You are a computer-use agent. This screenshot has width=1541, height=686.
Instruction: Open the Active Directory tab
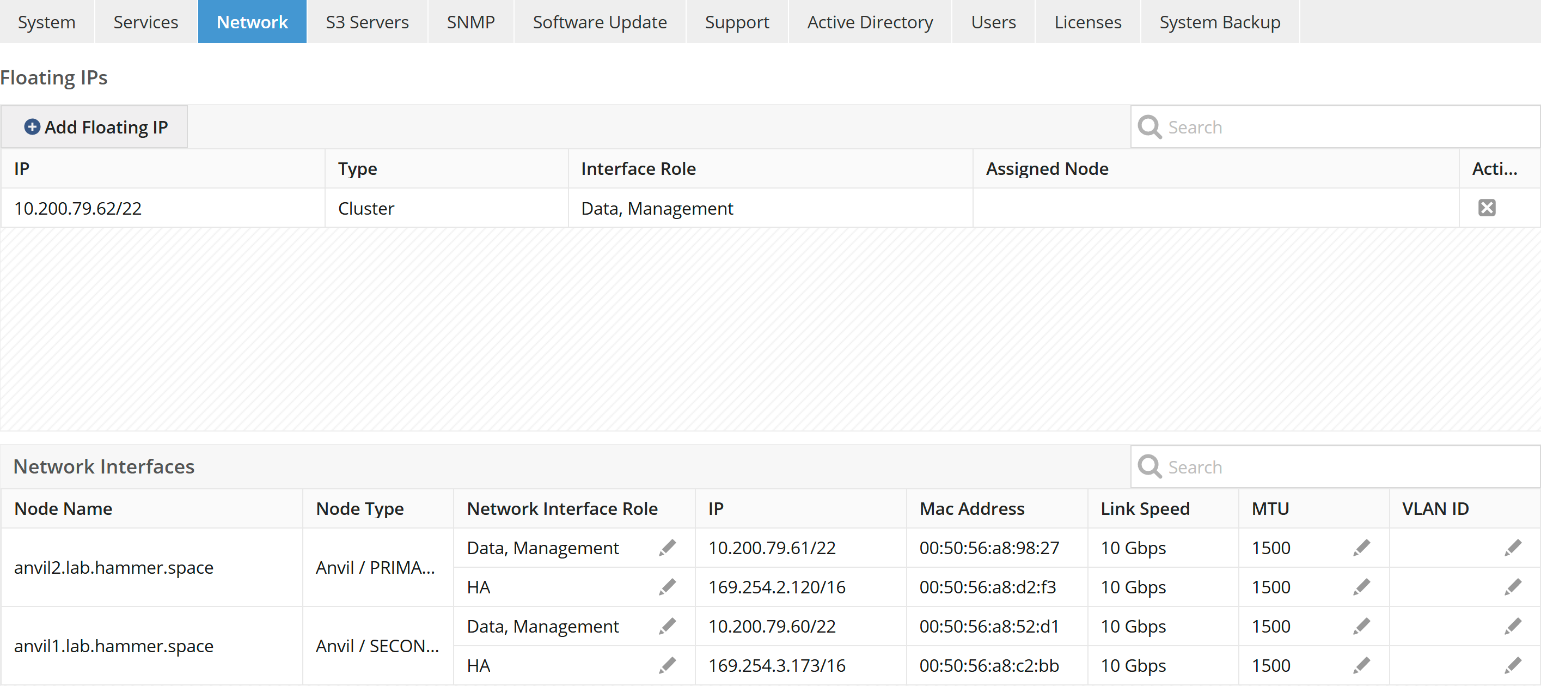(870, 22)
